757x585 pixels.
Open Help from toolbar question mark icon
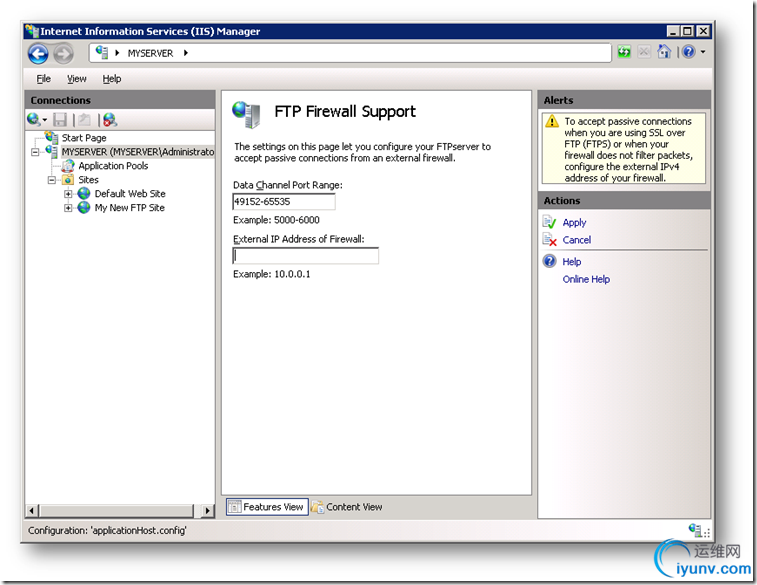pos(688,52)
